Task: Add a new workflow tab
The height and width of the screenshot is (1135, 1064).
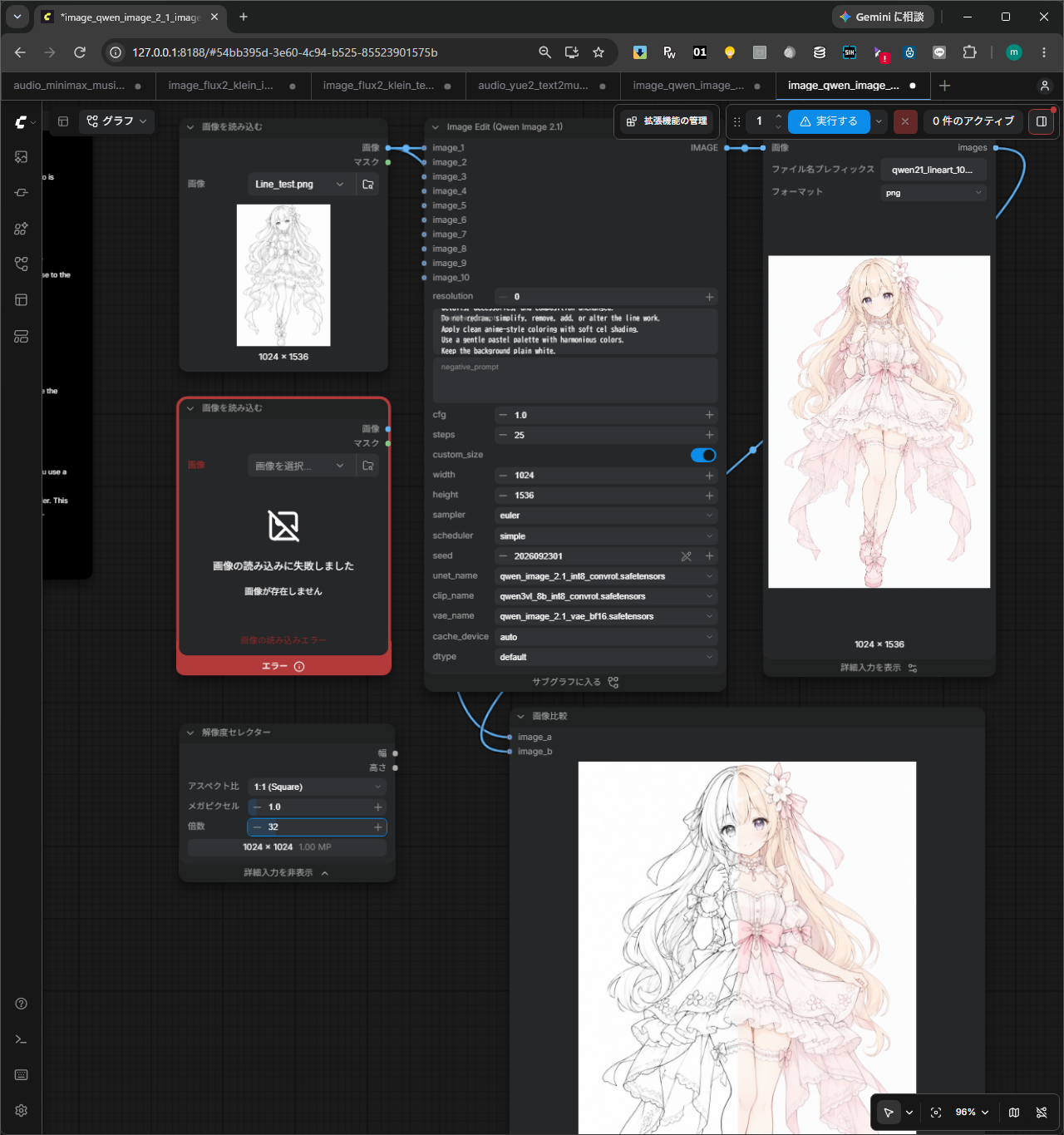Action: [x=944, y=86]
